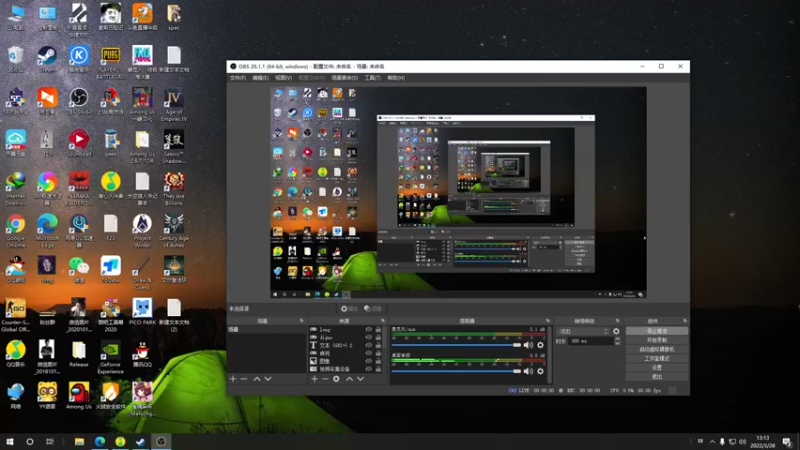Screen dimensions: 800x450
Task: Open the scene transition dropdown
Action: click(583, 331)
